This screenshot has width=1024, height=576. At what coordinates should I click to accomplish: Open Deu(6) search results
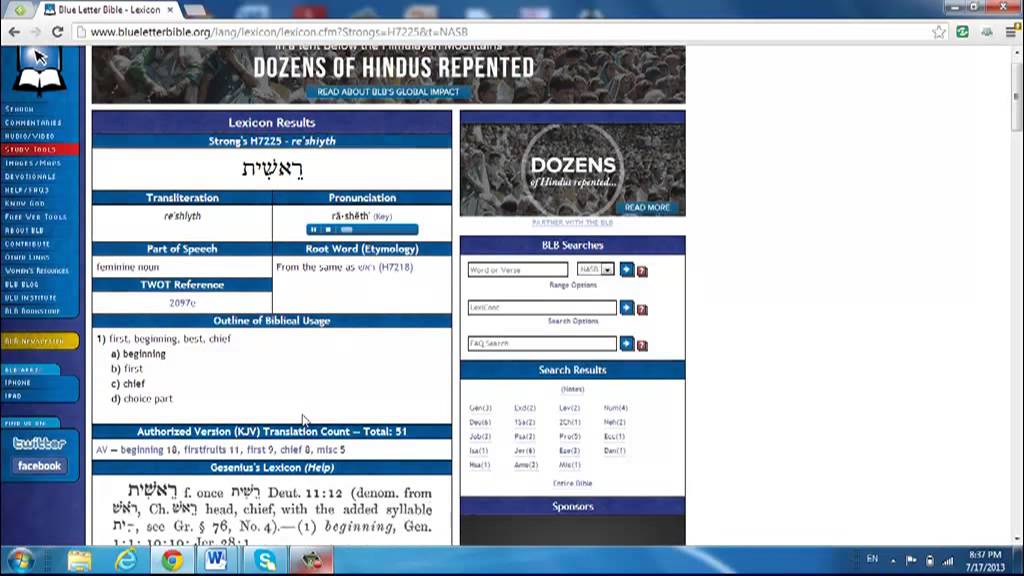(x=480, y=423)
